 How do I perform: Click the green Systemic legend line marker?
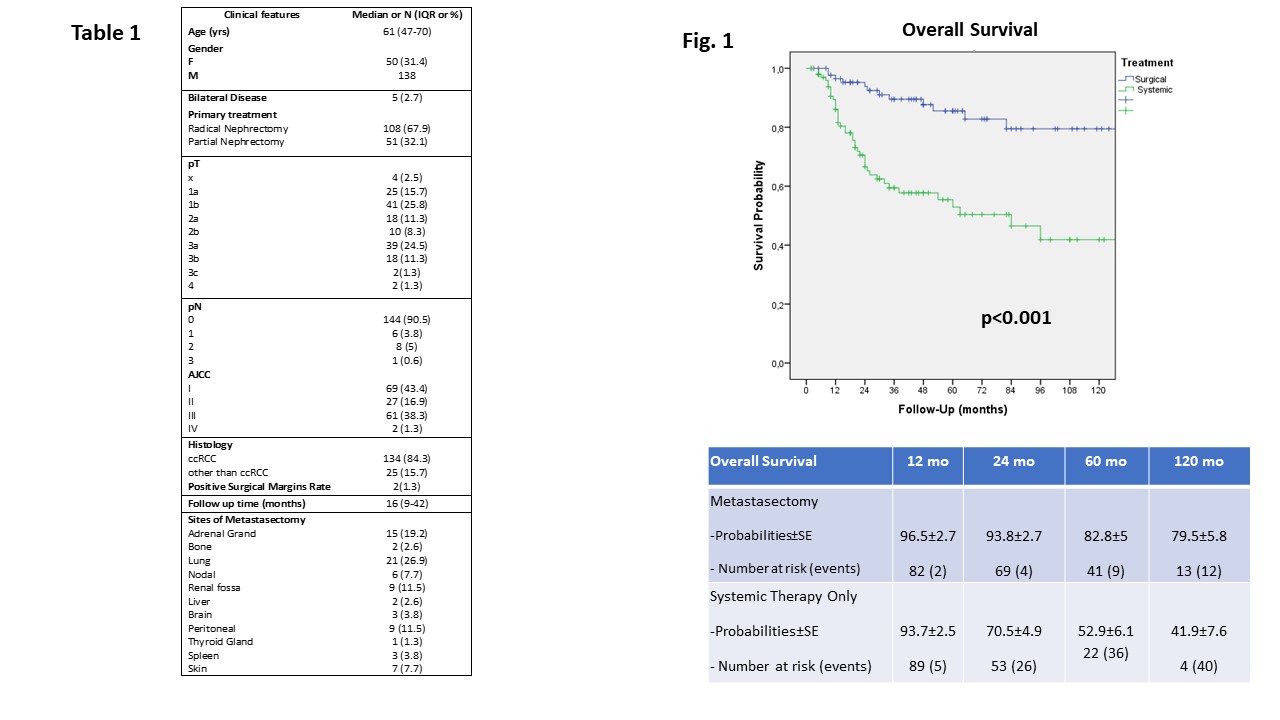click(x=1127, y=90)
